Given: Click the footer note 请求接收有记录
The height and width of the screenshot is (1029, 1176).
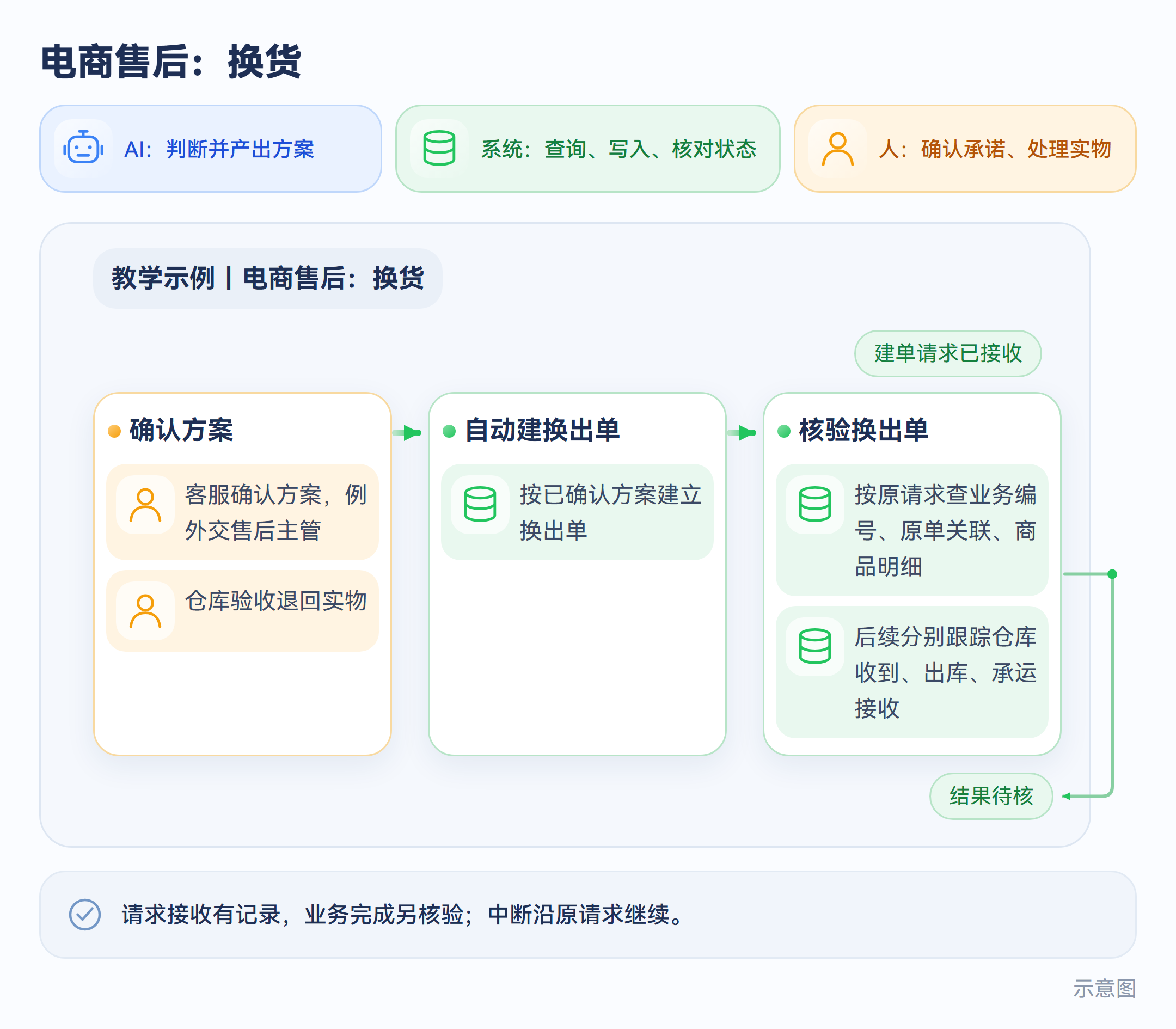Looking at the screenshot, I should 403,915.
